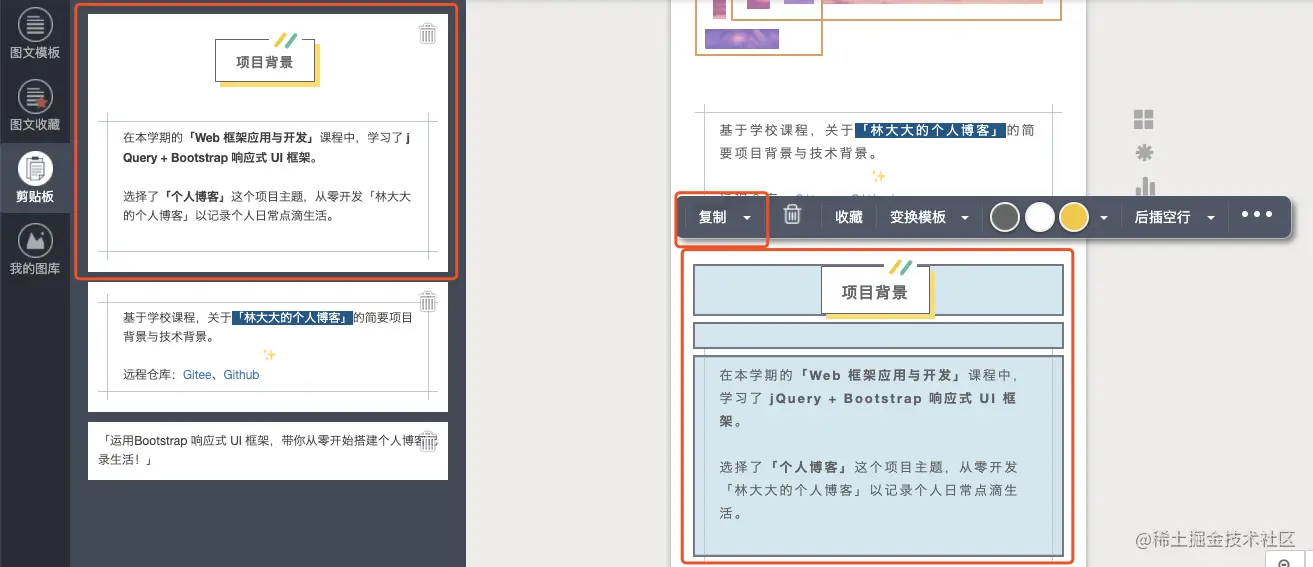Pick the dark gray color swatch
Screen dimensions: 1313x567
point(1005,217)
